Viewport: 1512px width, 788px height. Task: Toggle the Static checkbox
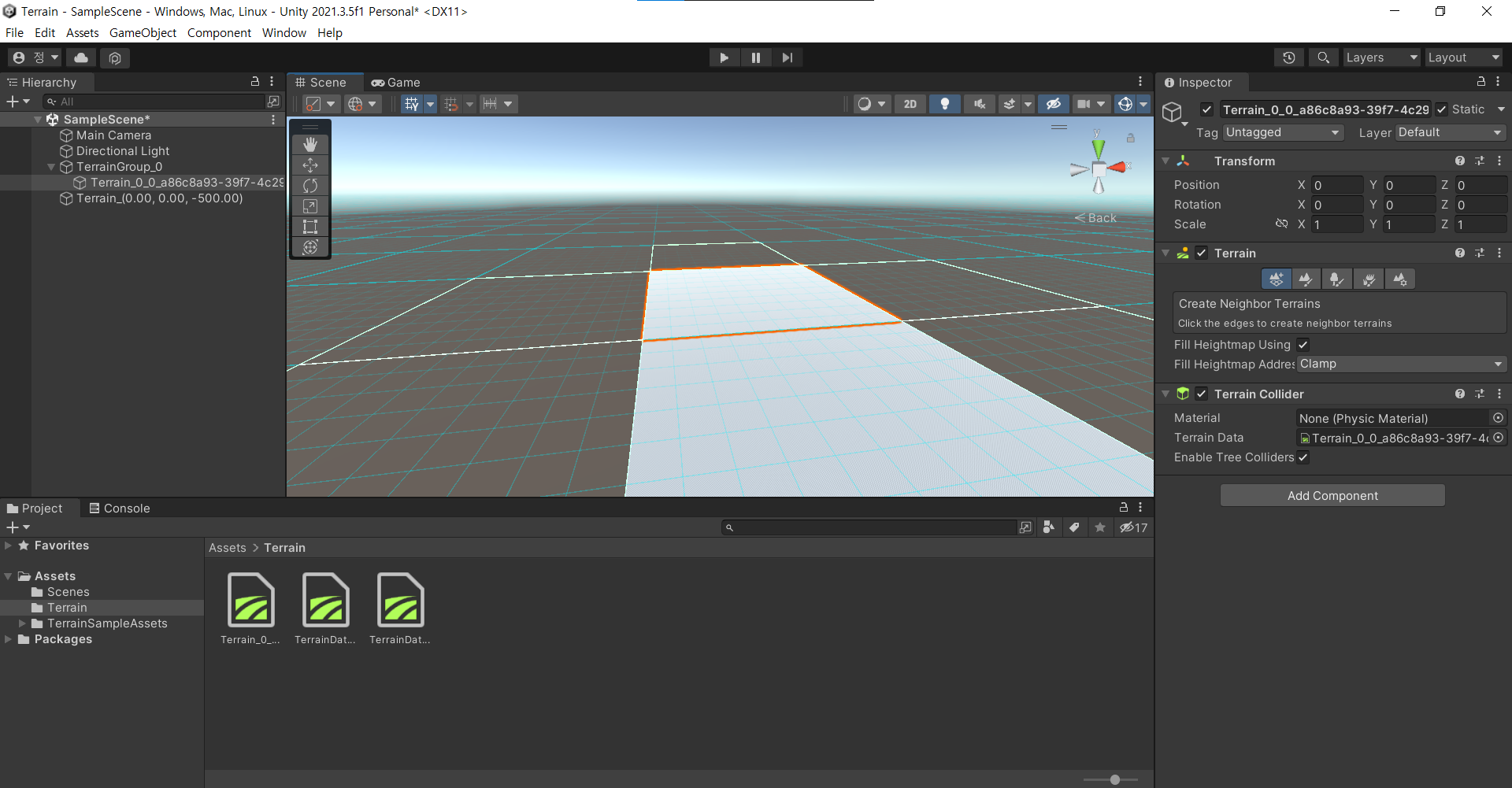coord(1442,109)
